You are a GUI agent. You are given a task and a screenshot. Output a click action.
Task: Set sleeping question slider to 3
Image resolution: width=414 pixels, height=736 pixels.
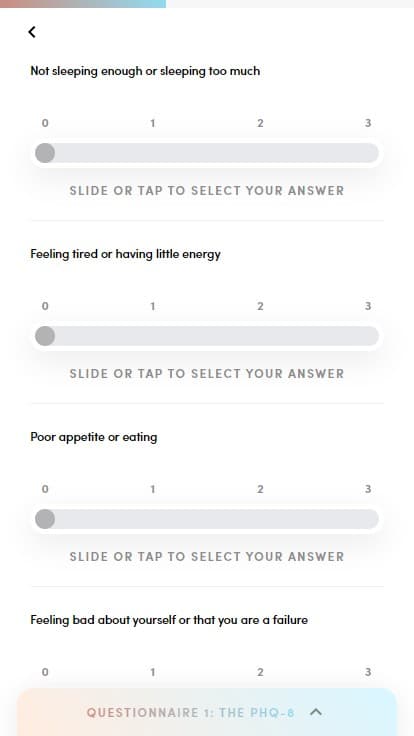click(x=368, y=153)
